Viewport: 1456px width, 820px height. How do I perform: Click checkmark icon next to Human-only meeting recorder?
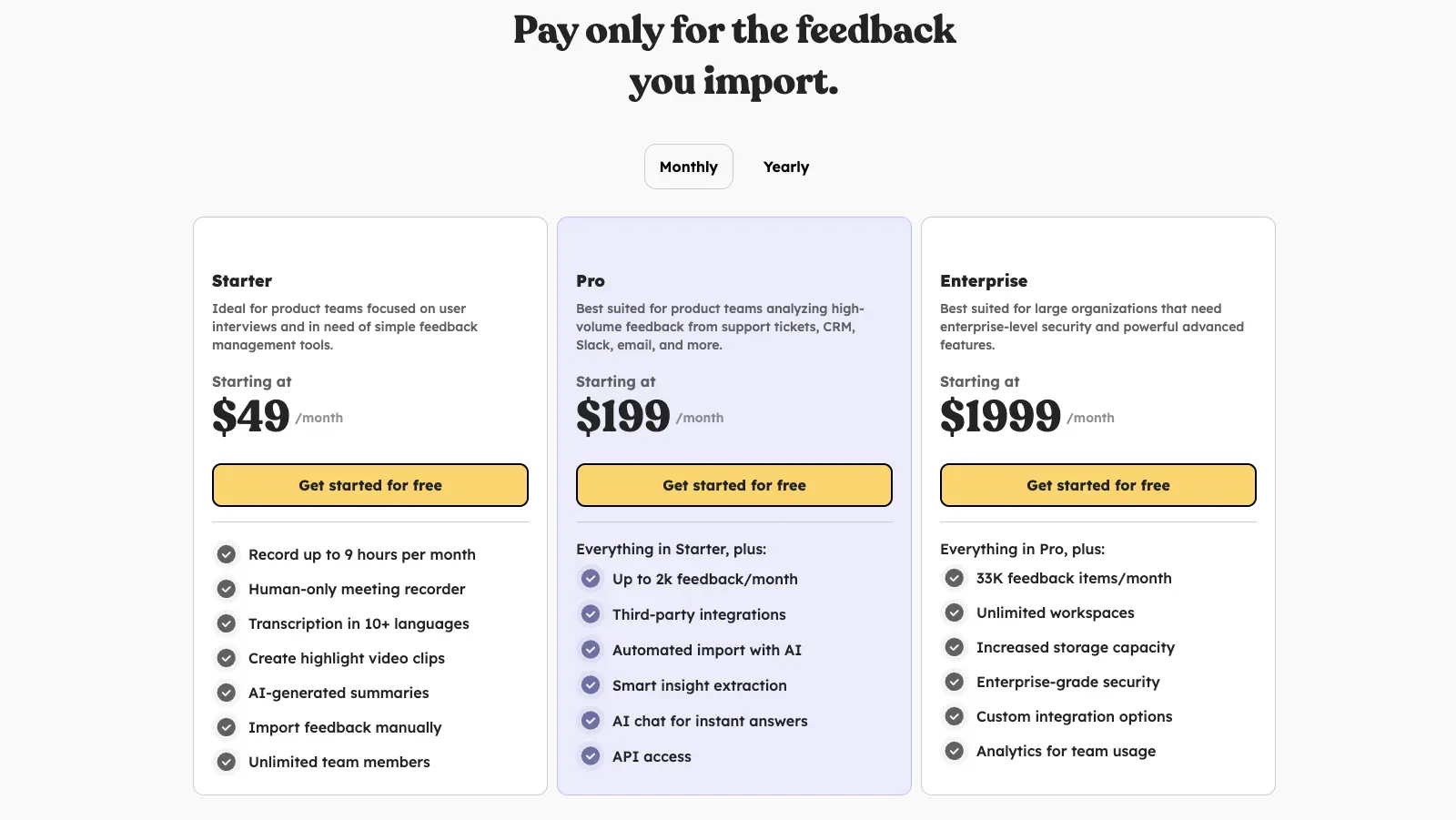227,589
